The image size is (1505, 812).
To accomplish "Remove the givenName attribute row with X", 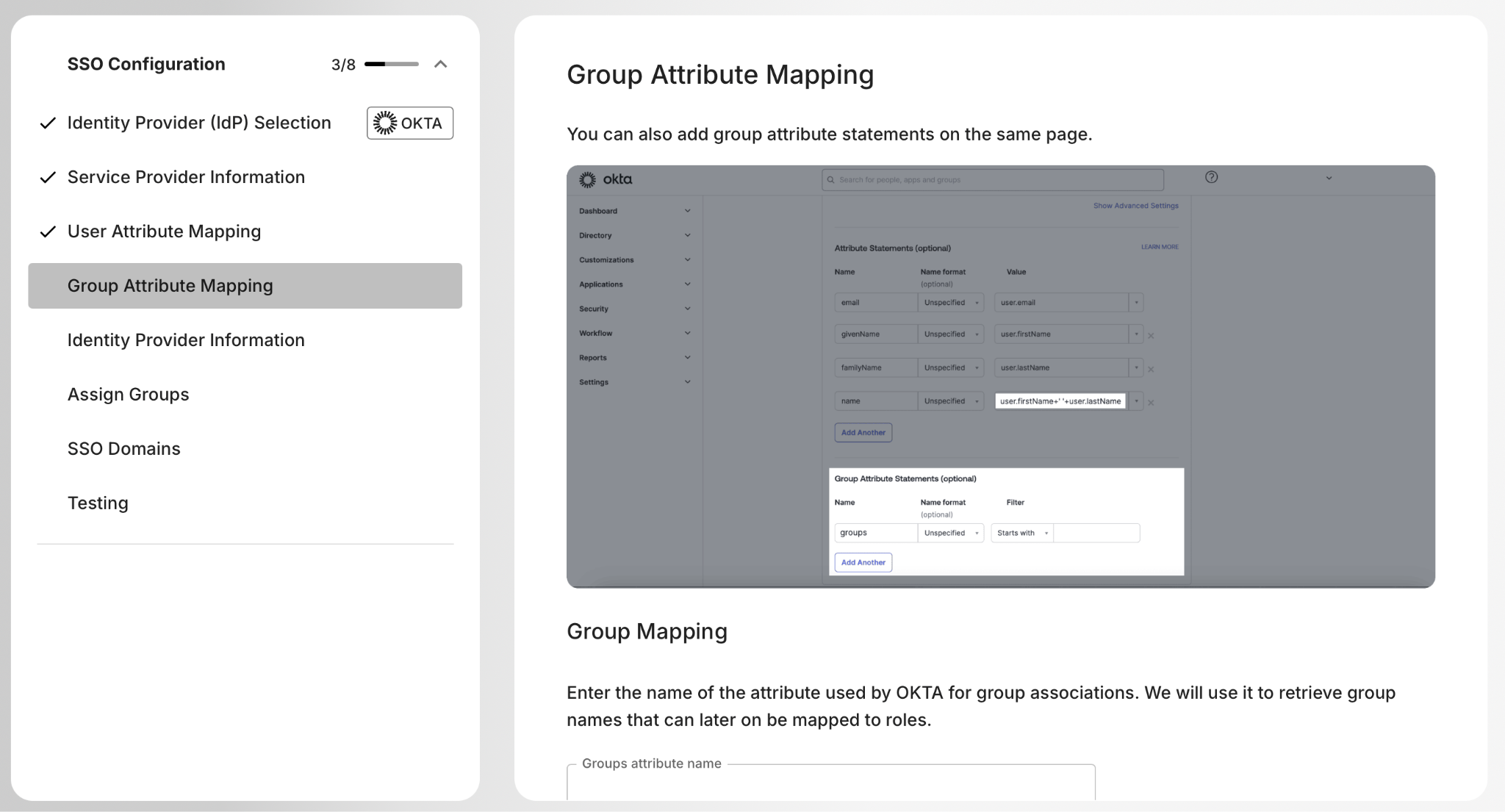I will point(1151,336).
